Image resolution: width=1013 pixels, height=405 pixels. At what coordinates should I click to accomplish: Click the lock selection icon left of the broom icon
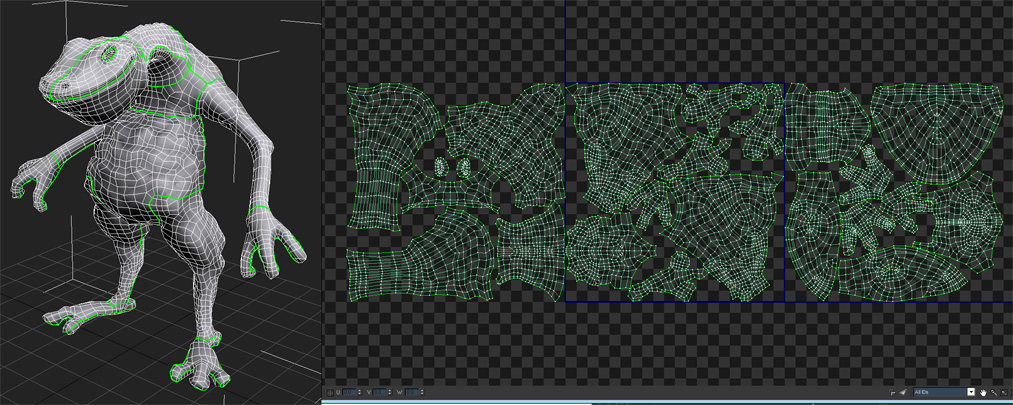(892, 392)
